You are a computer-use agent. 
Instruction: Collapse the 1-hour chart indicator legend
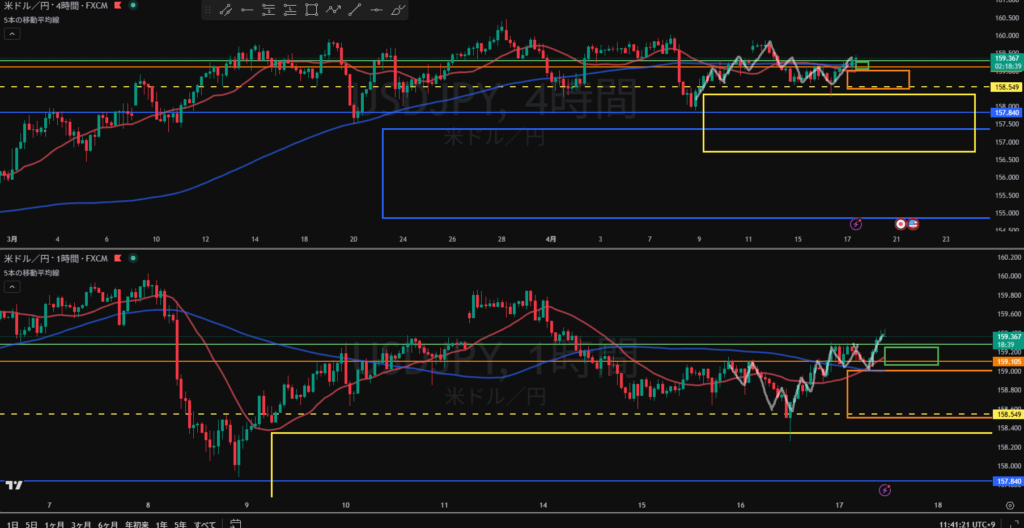pyautogui.click(x=12, y=287)
